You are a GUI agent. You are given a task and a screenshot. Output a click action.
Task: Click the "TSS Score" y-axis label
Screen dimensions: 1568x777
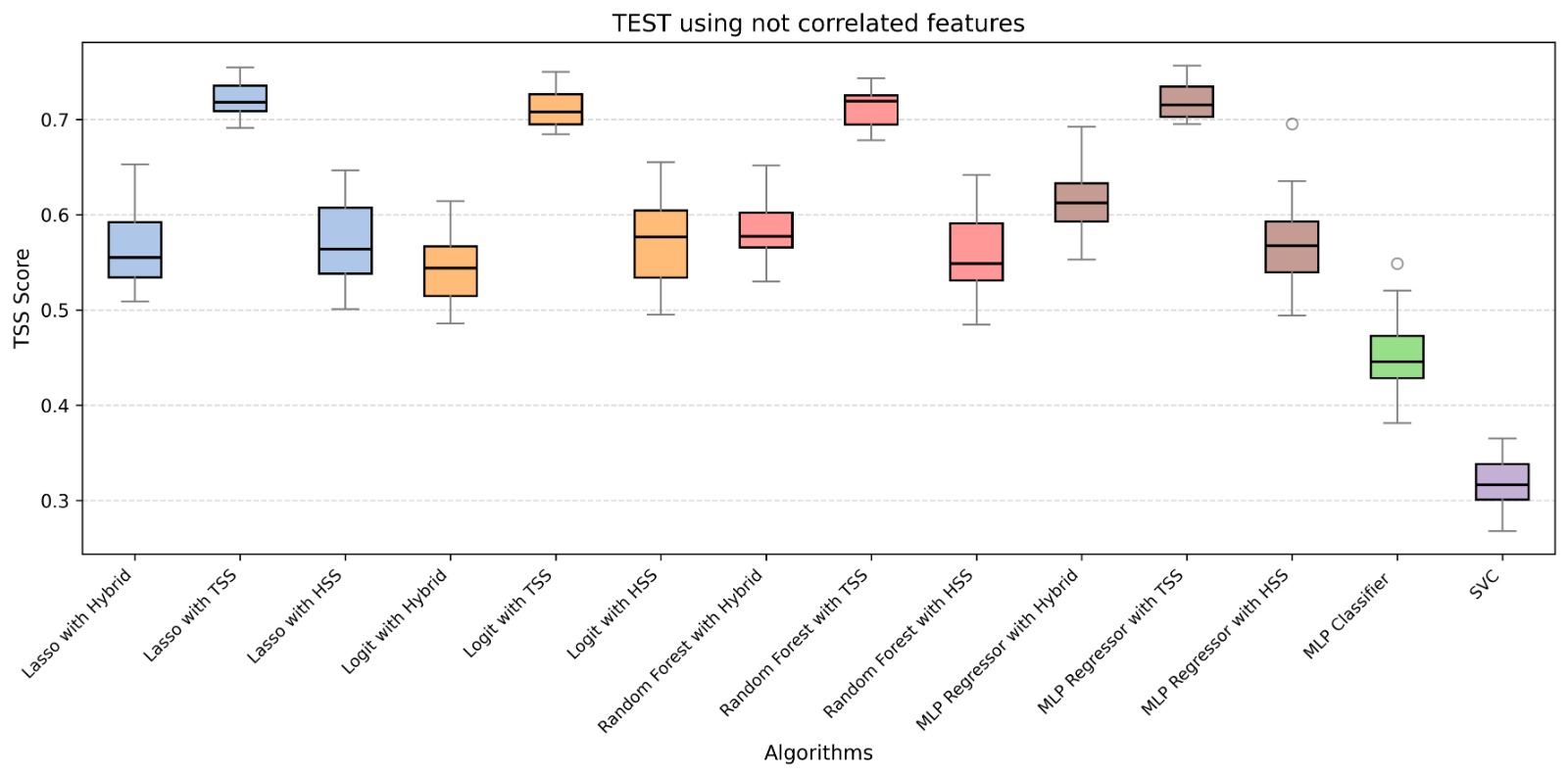click(x=23, y=298)
